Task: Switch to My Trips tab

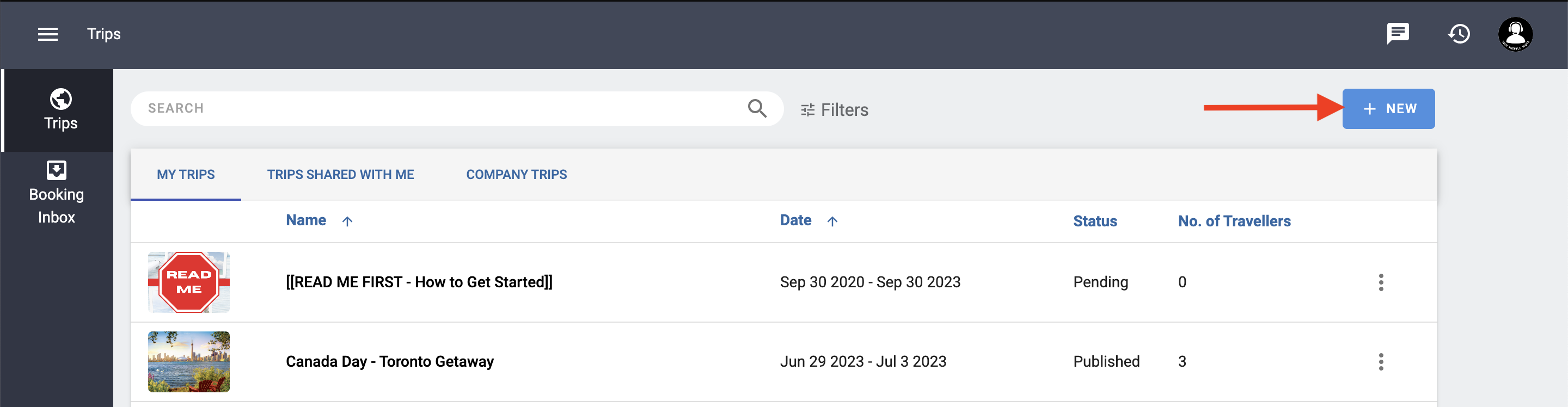Action: [186, 175]
